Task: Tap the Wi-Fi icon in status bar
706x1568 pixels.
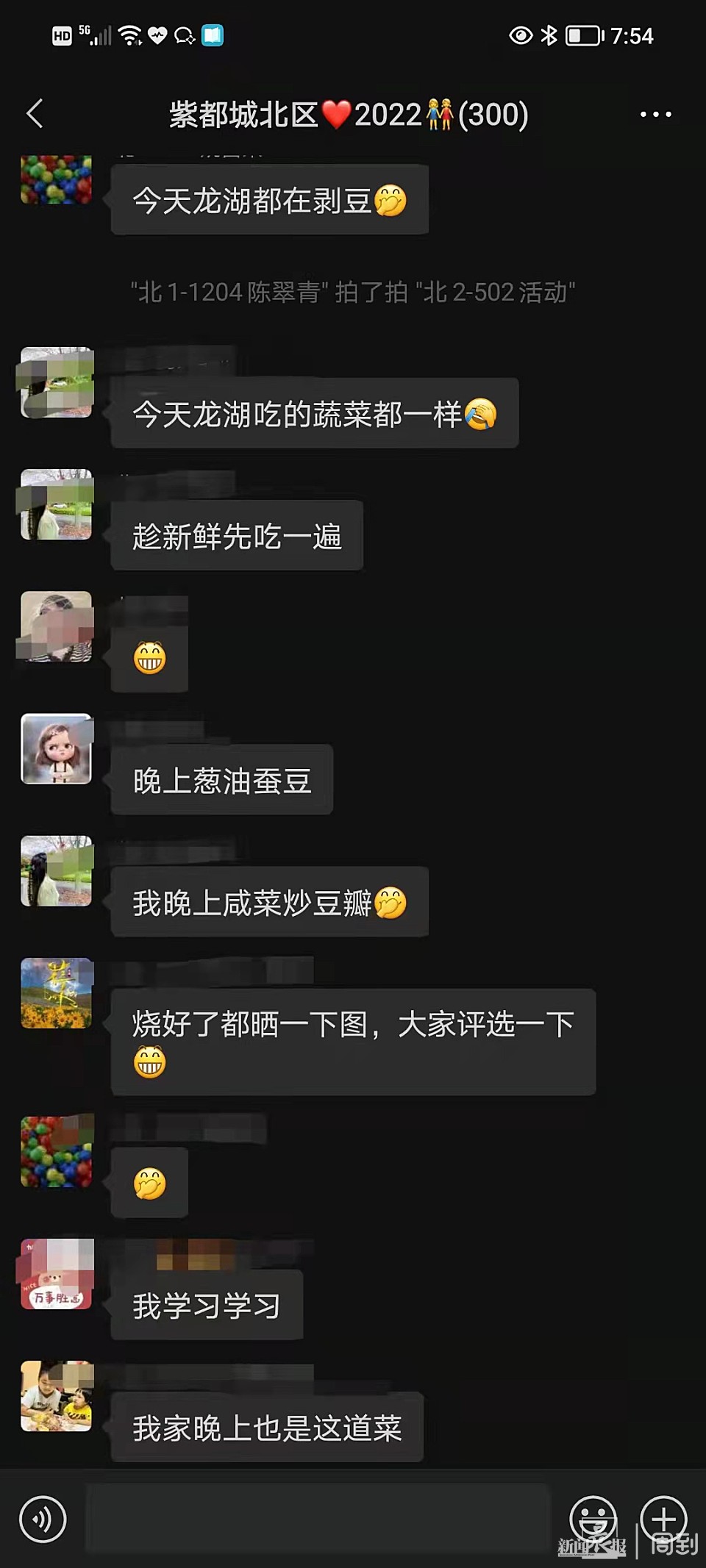Action: [x=130, y=35]
